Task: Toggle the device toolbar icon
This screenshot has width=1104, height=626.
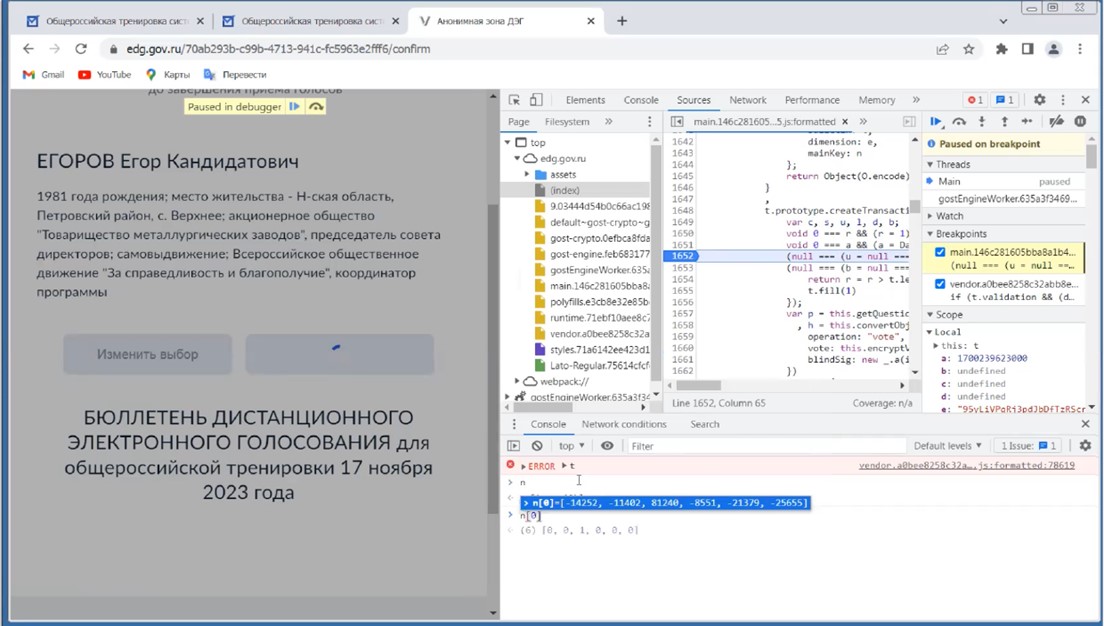Action: (x=536, y=100)
